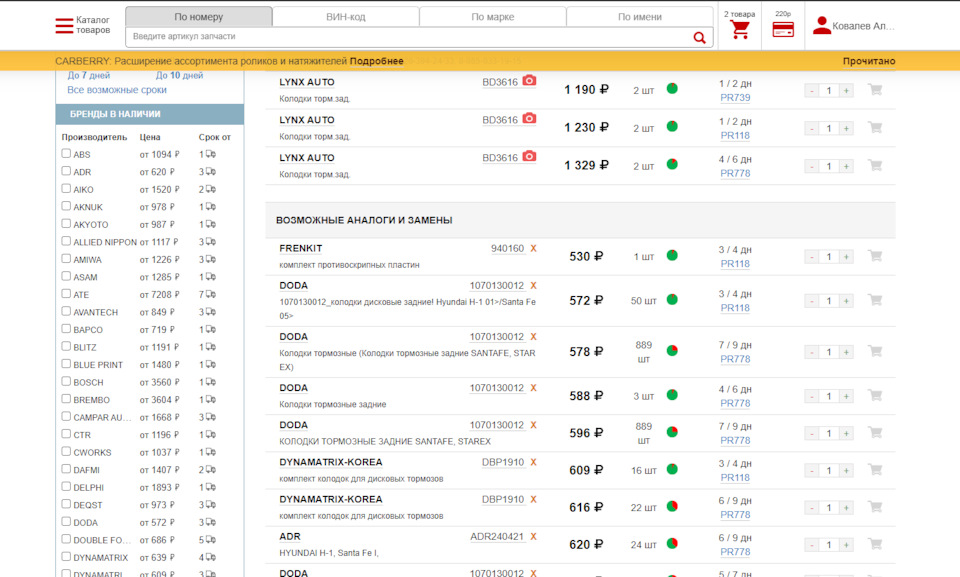Click delivery truck icon in ABS brand row
Screen dimensions: 960x577
pos(211,154)
